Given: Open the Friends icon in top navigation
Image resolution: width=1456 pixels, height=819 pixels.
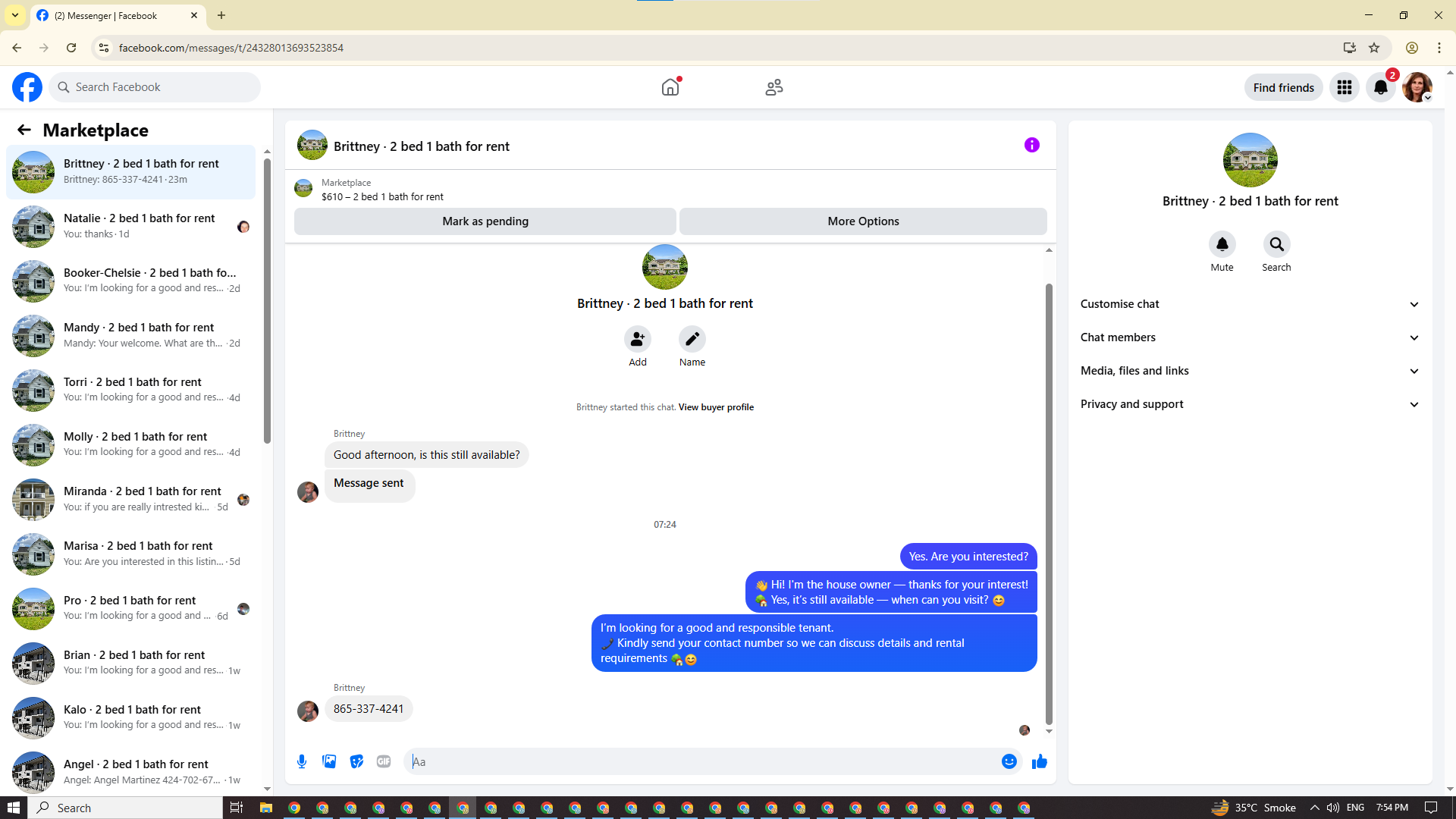Looking at the screenshot, I should coord(774,87).
